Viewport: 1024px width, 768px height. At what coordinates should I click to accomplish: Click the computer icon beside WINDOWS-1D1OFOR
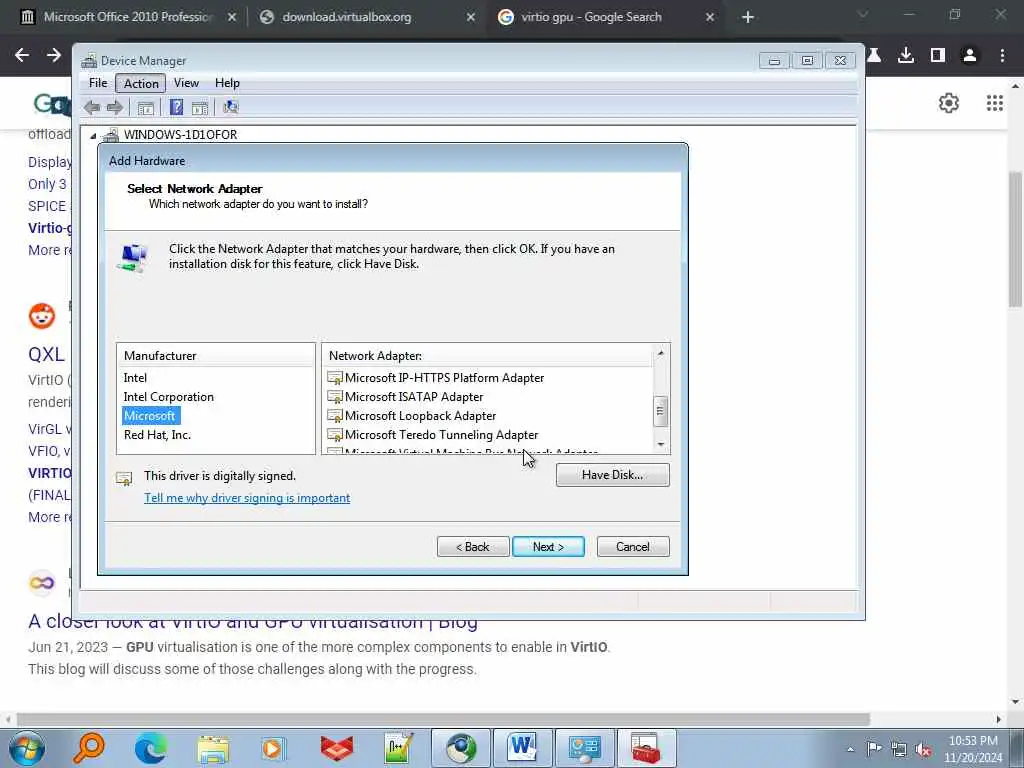tap(111, 135)
